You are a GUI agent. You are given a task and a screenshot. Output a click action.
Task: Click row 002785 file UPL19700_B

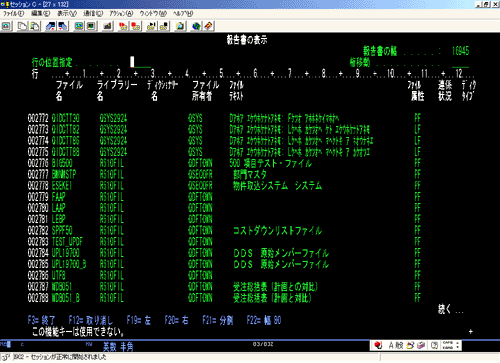(x=69, y=264)
